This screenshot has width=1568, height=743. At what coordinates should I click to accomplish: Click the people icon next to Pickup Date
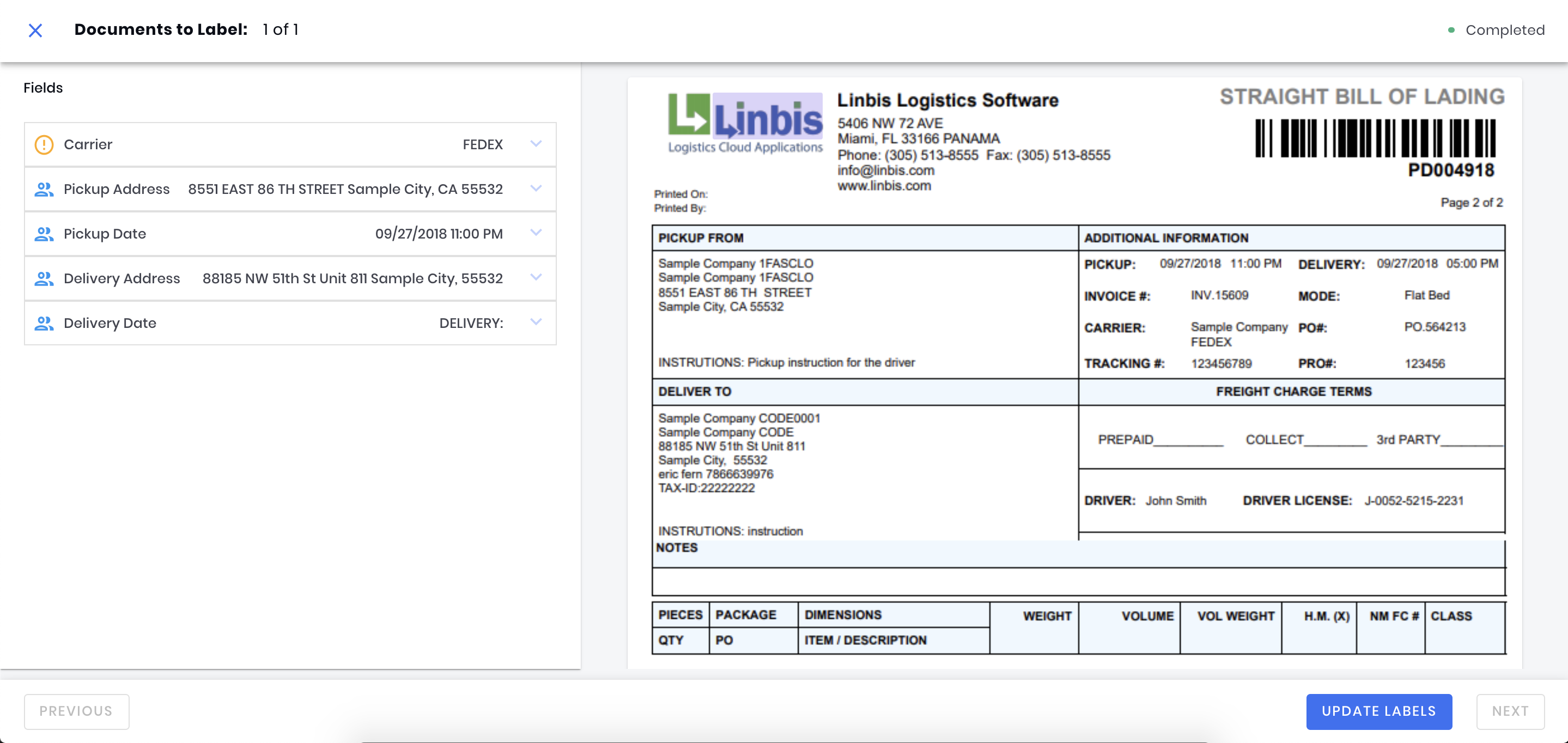(44, 234)
